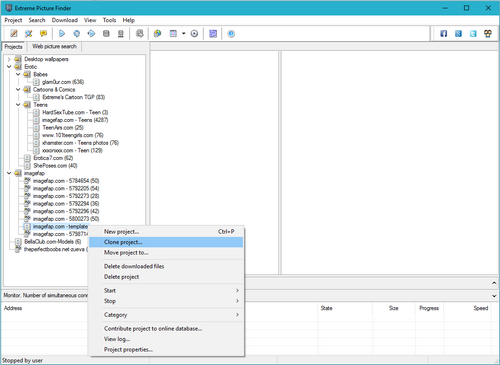Open the Start submenu arrow
The width and height of the screenshot is (500, 365).
[x=237, y=291]
